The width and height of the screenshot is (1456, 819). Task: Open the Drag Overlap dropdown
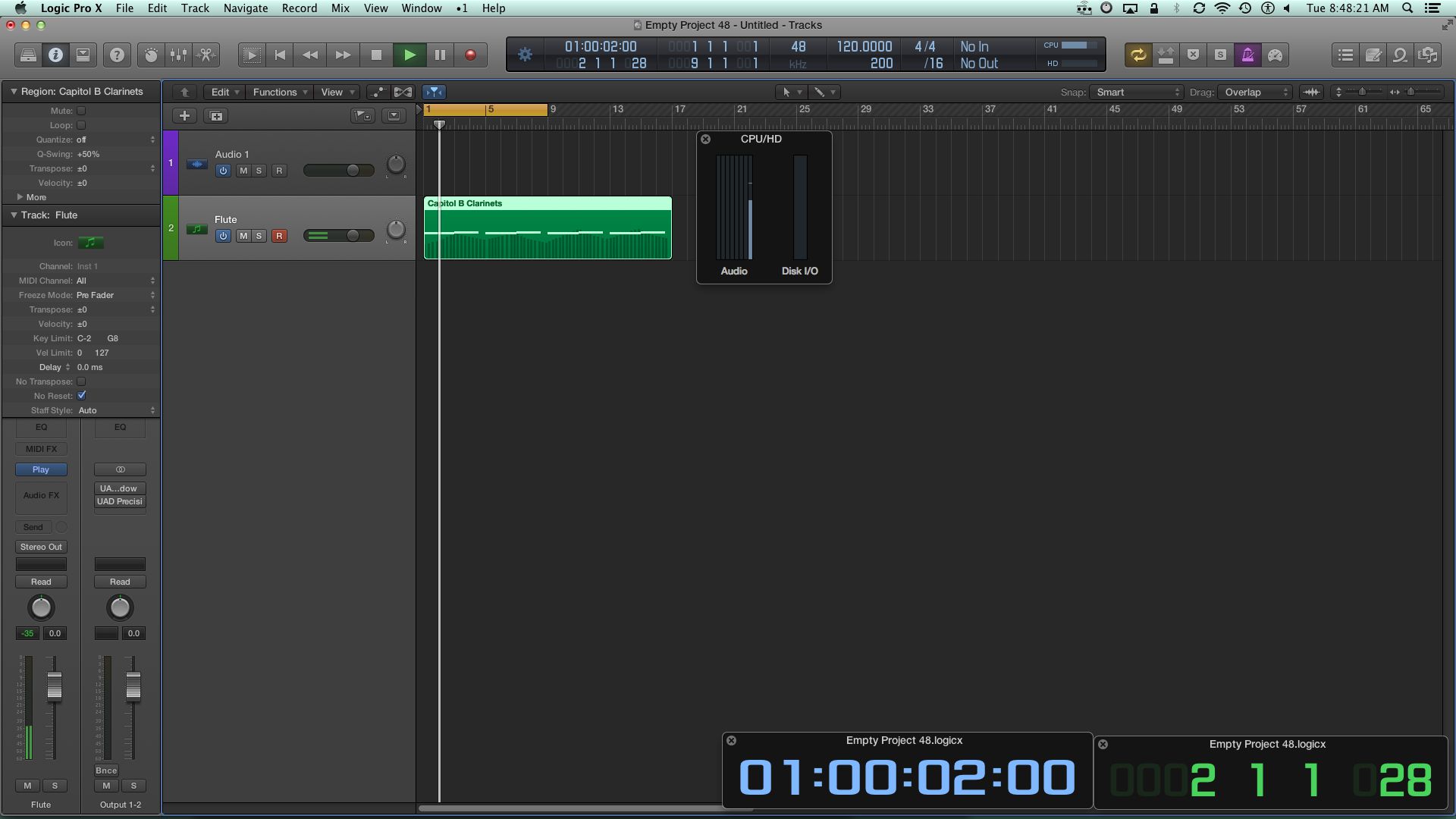(x=1255, y=92)
